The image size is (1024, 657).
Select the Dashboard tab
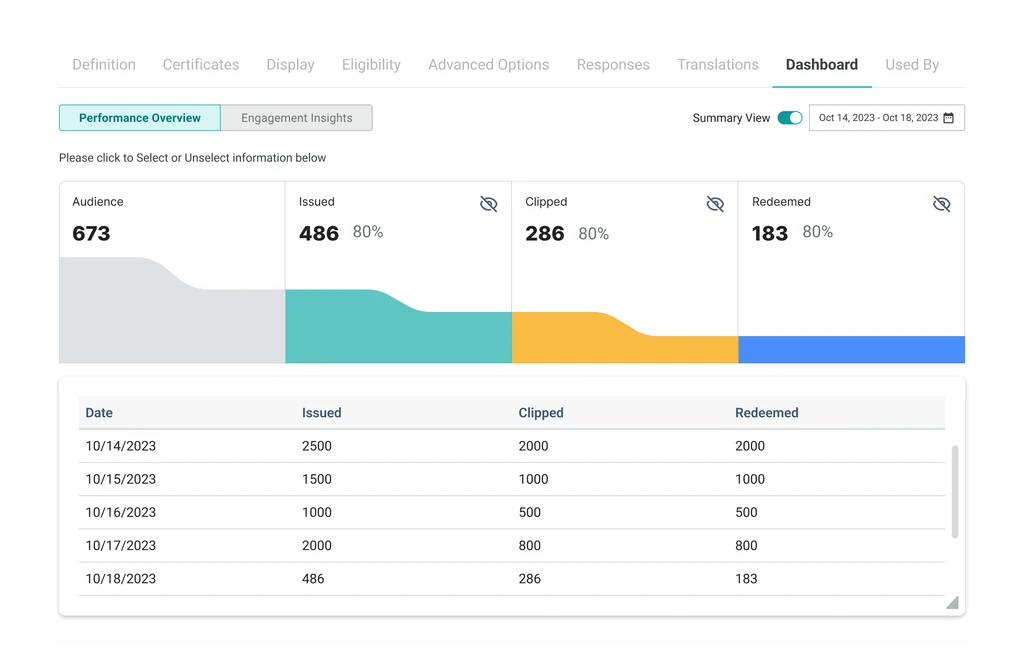(x=822, y=65)
